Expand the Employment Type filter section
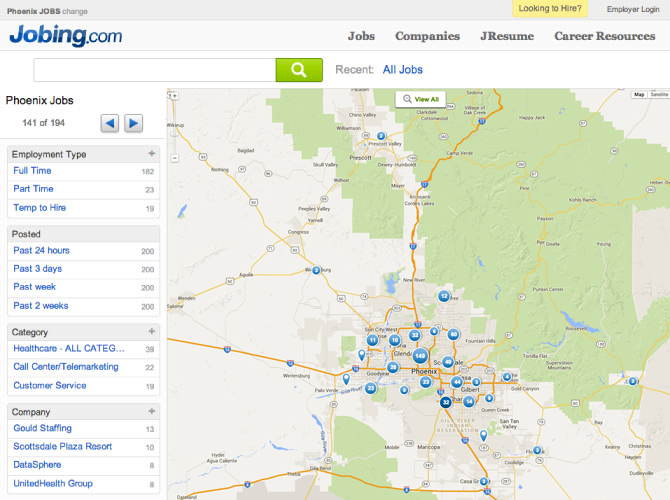The image size is (670, 500). tap(152, 153)
